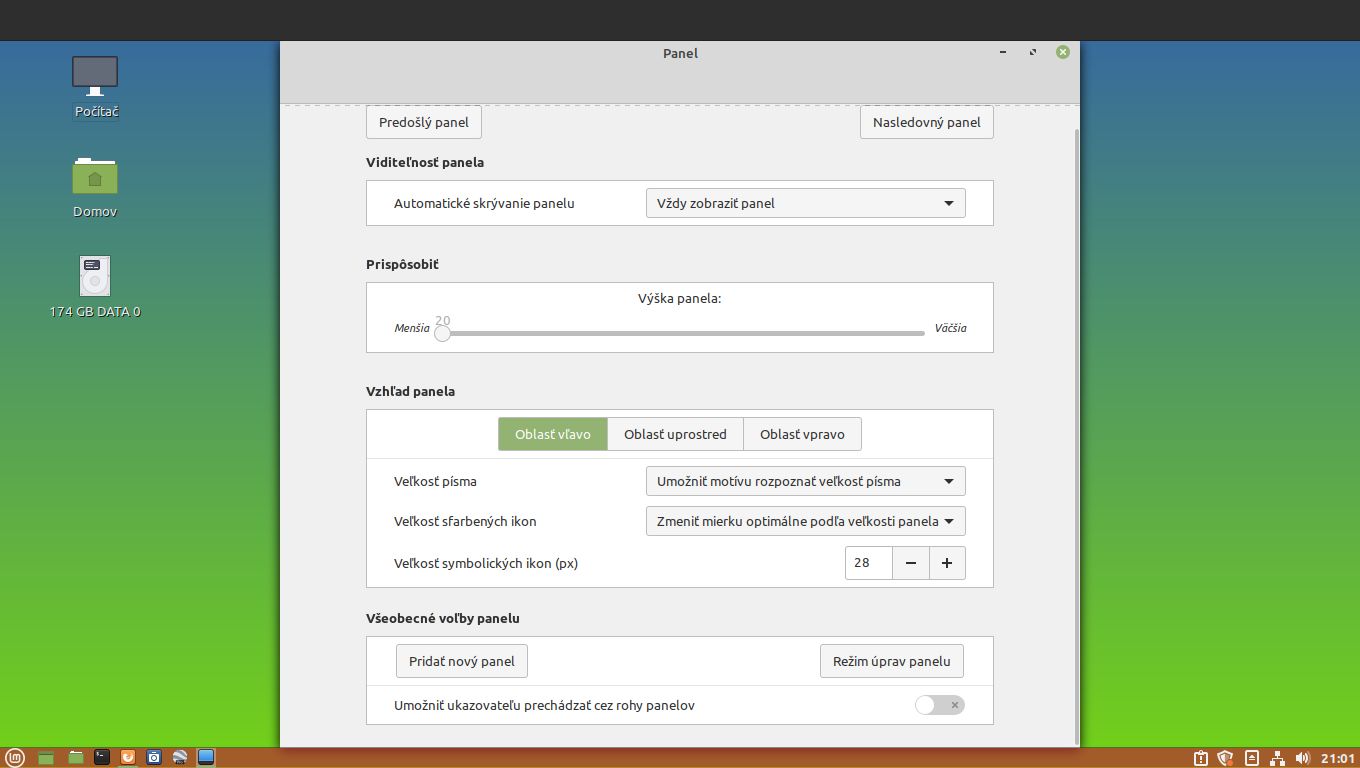Increase symbolic icon size with plus button
Screen dimensions: 1360x768
[x=947, y=563]
